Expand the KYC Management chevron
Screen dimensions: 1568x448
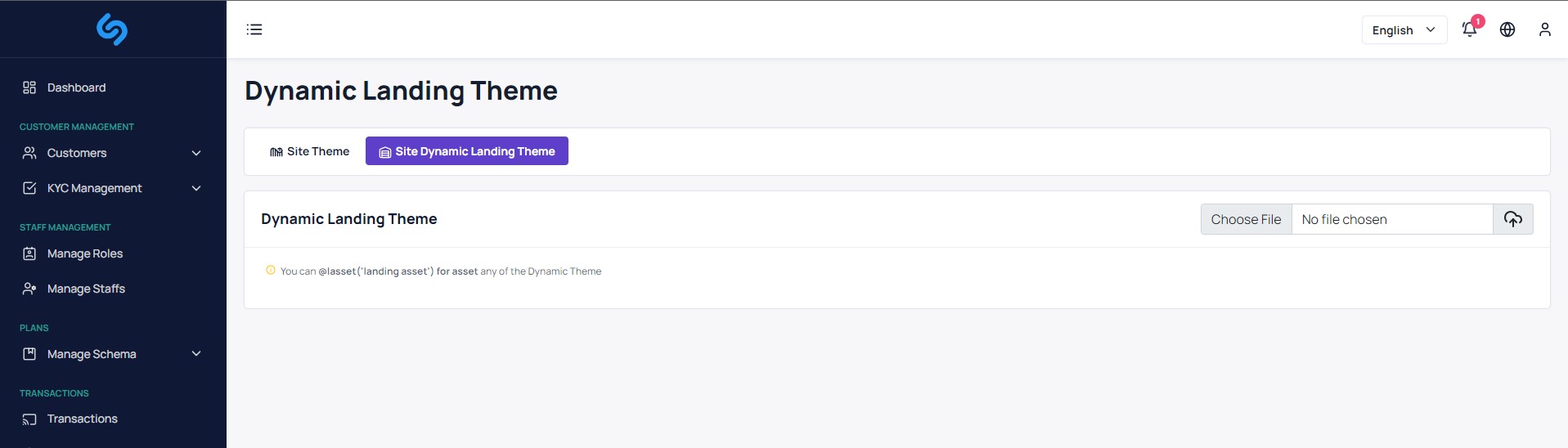(196, 188)
